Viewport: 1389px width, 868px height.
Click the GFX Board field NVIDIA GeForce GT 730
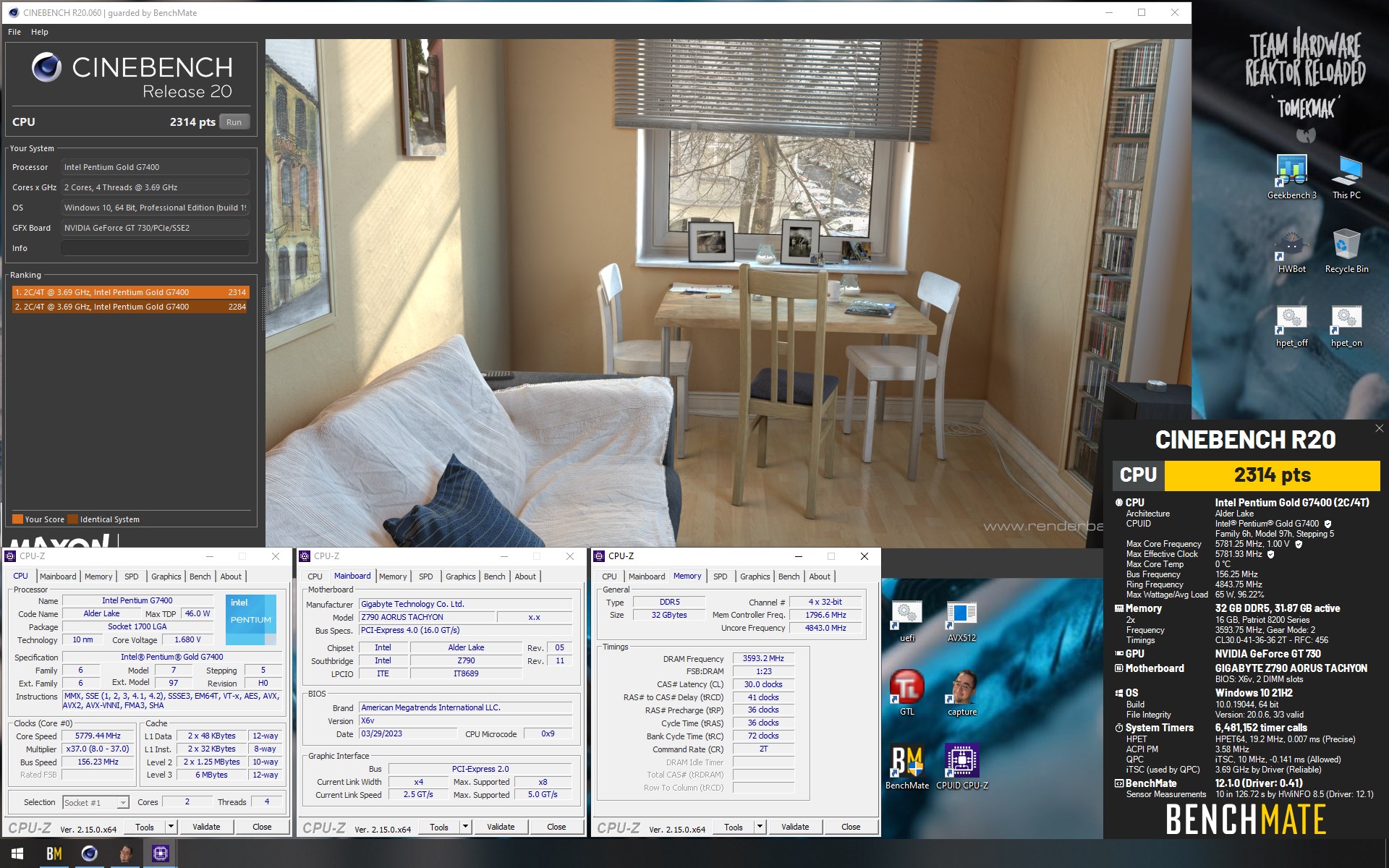(x=155, y=228)
